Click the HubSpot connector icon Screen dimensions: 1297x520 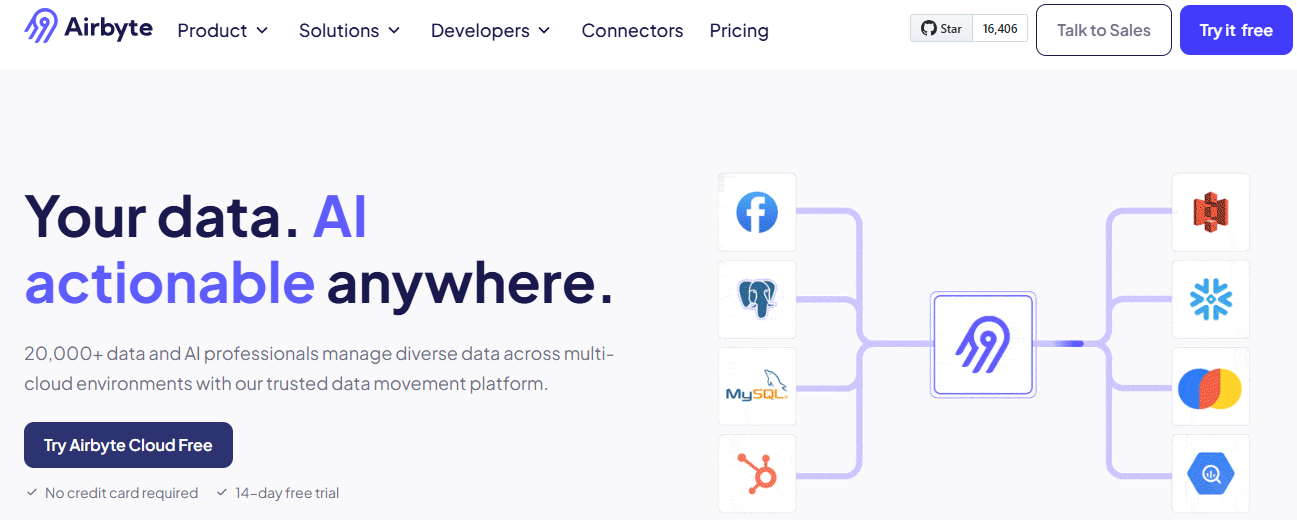click(757, 473)
